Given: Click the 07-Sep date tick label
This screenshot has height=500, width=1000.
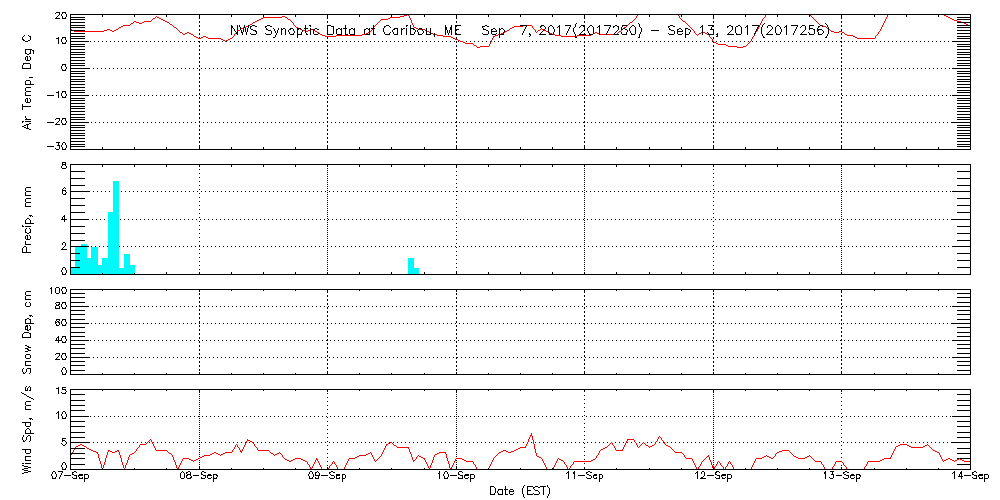Looking at the screenshot, I should coord(72,478).
